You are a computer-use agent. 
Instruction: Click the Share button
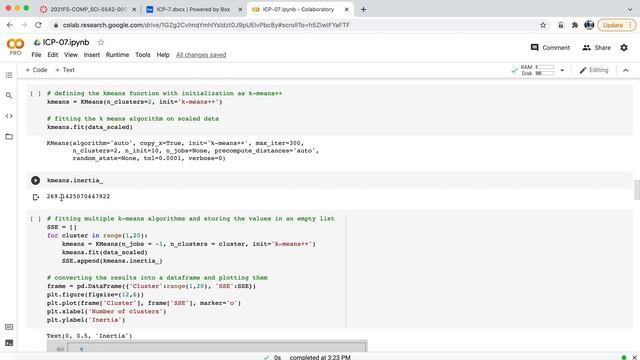pos(596,47)
